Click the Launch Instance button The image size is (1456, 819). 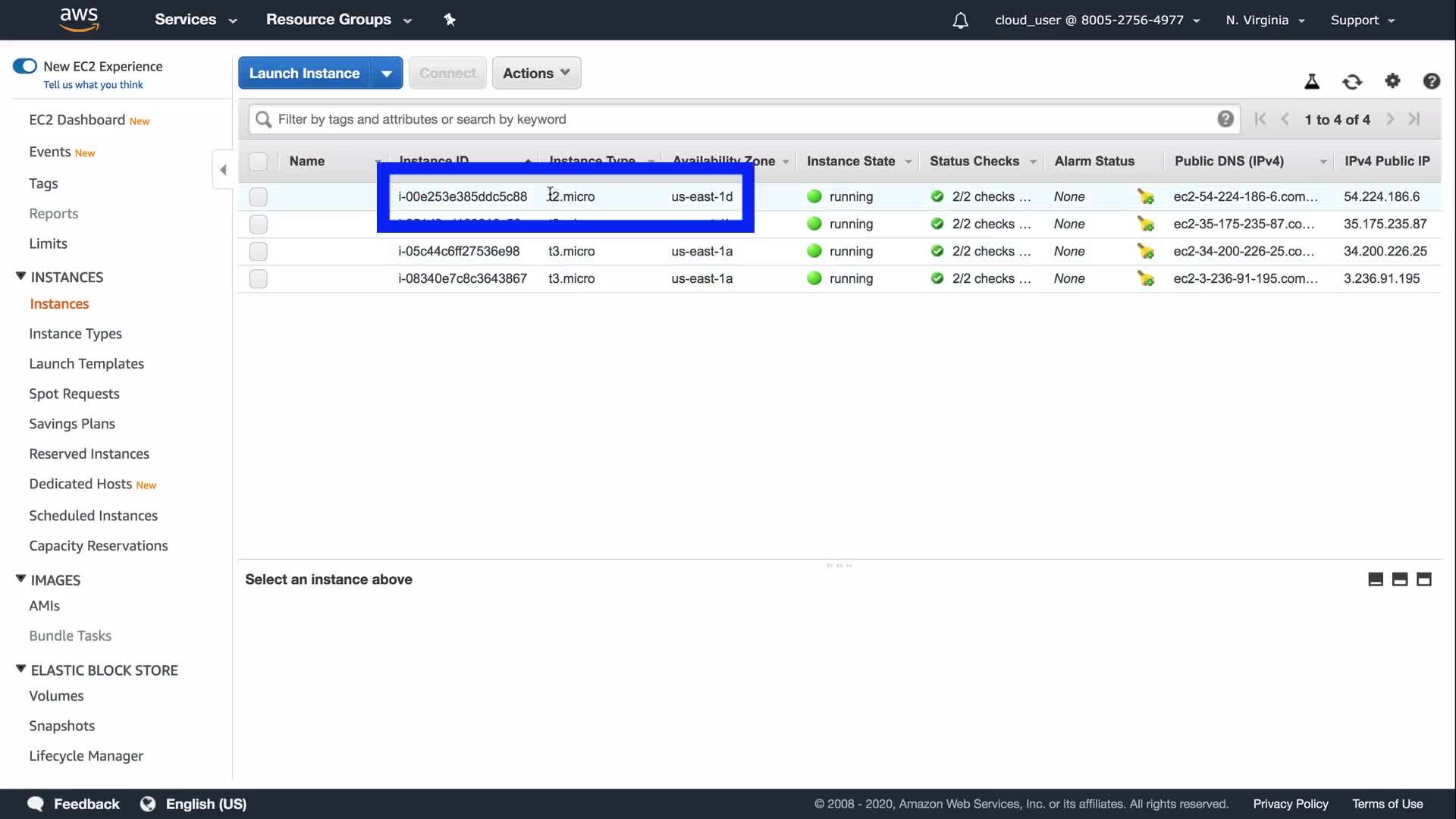point(304,74)
